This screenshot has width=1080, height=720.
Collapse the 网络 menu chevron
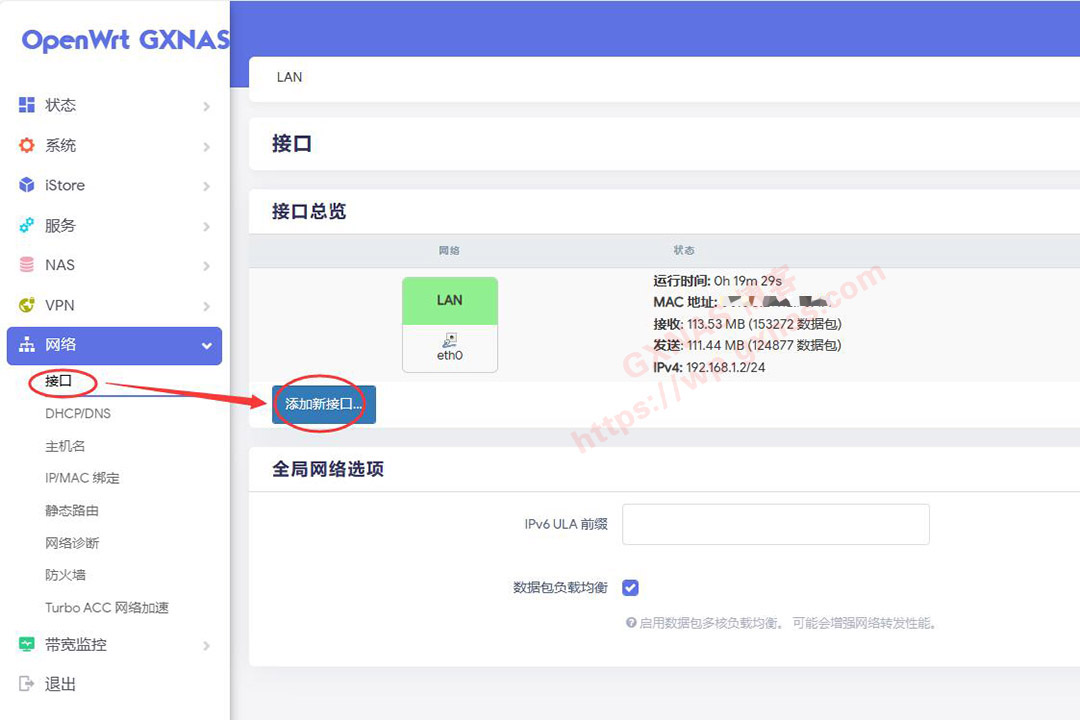(206, 346)
